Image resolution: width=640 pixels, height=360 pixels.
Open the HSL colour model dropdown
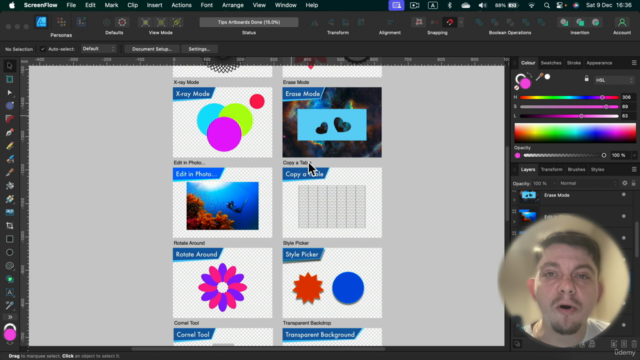click(614, 80)
